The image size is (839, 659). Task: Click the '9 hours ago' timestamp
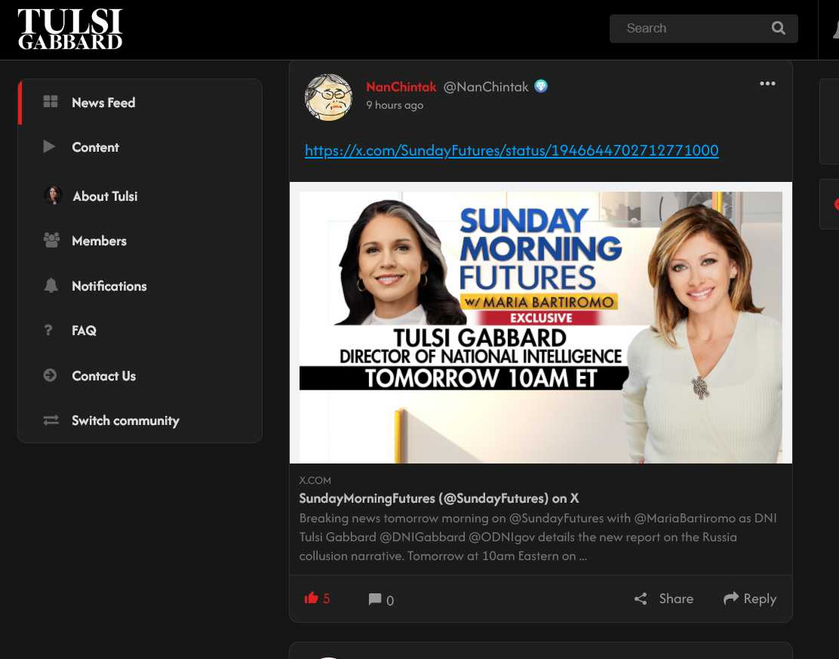[x=395, y=105]
